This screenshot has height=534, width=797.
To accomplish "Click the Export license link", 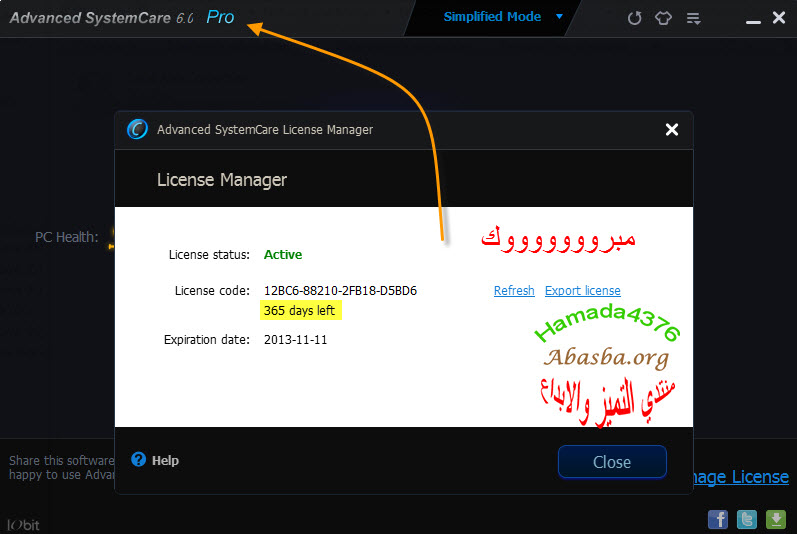I will coord(583,291).
